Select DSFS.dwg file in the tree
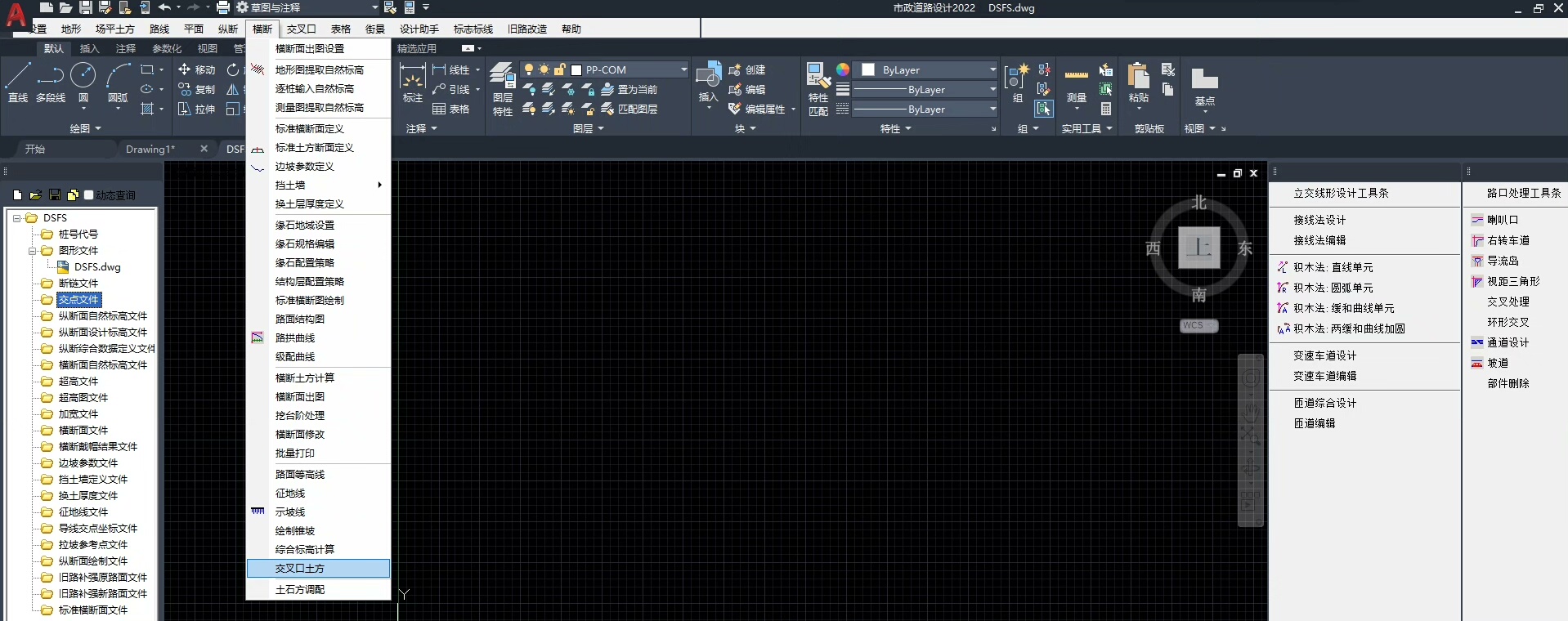Image resolution: width=1568 pixels, height=621 pixels. 97,267
